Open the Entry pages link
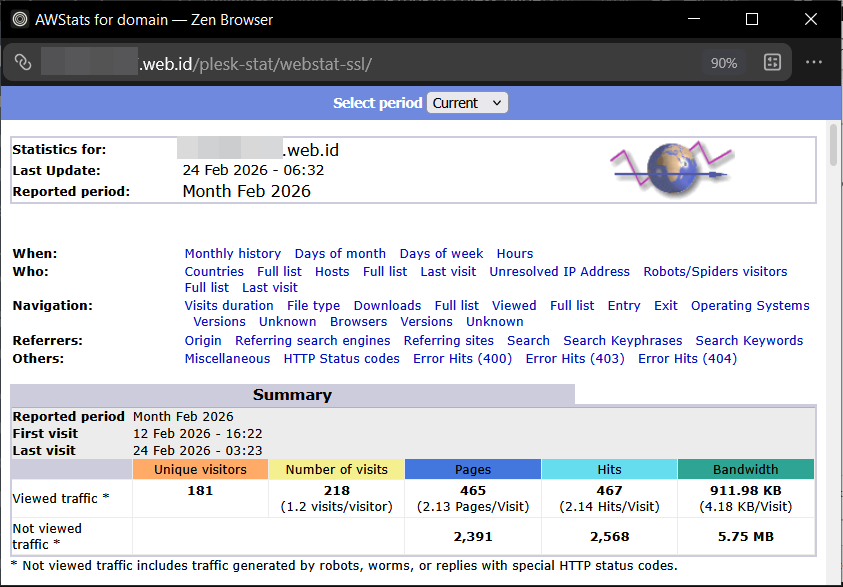The image size is (843, 587). (x=624, y=306)
